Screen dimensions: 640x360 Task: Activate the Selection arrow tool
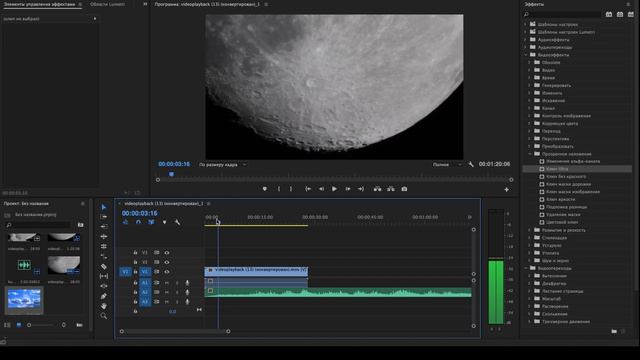click(x=104, y=207)
